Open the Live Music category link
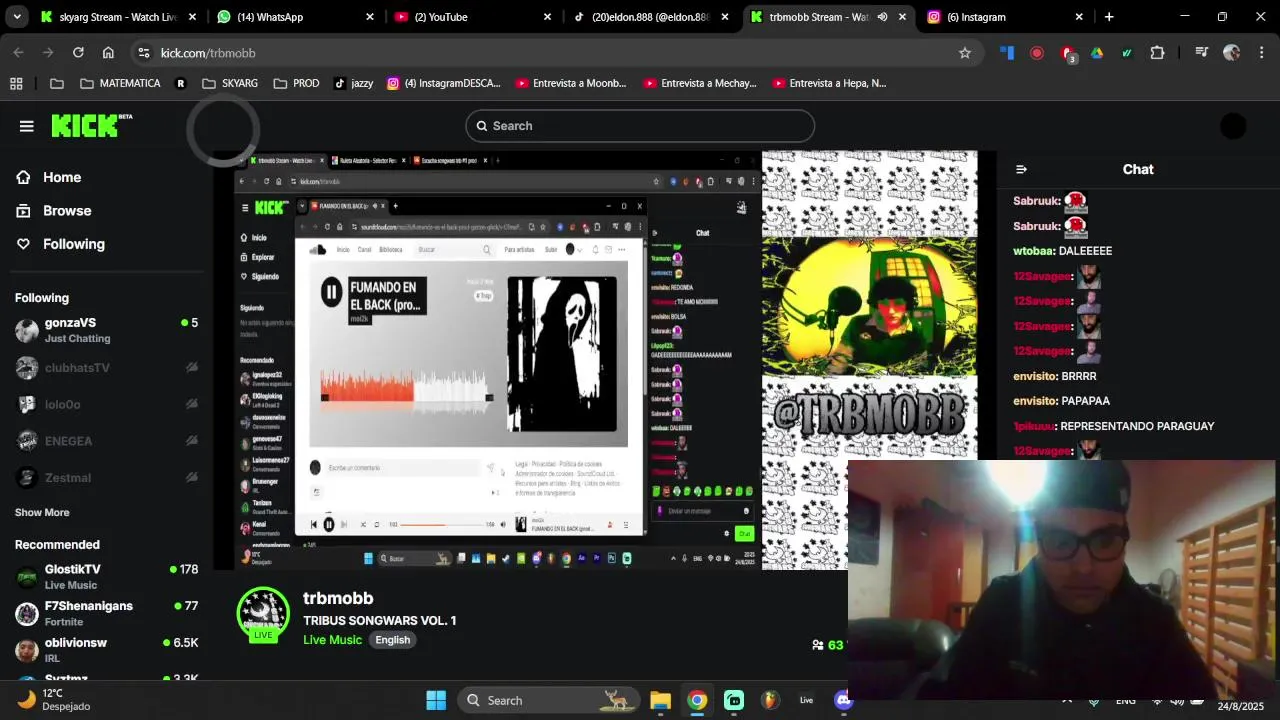Screen dimensions: 1280x720 (332, 640)
